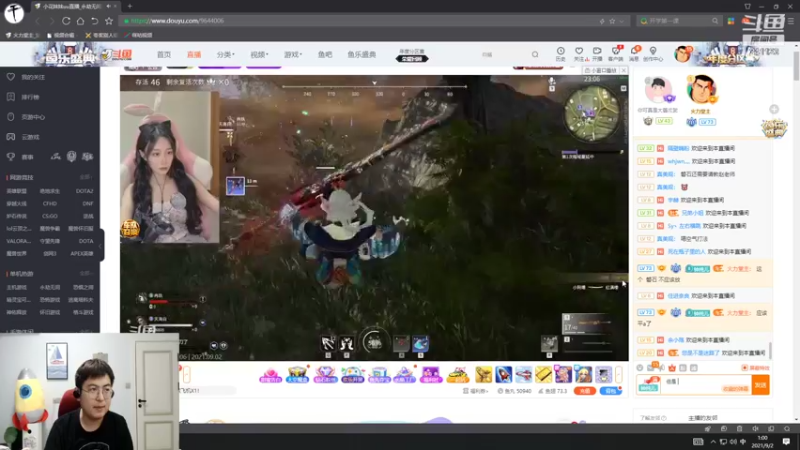The image size is (800, 450).
Task: Click the favorites star beside the home icon
Action: [109, 21]
